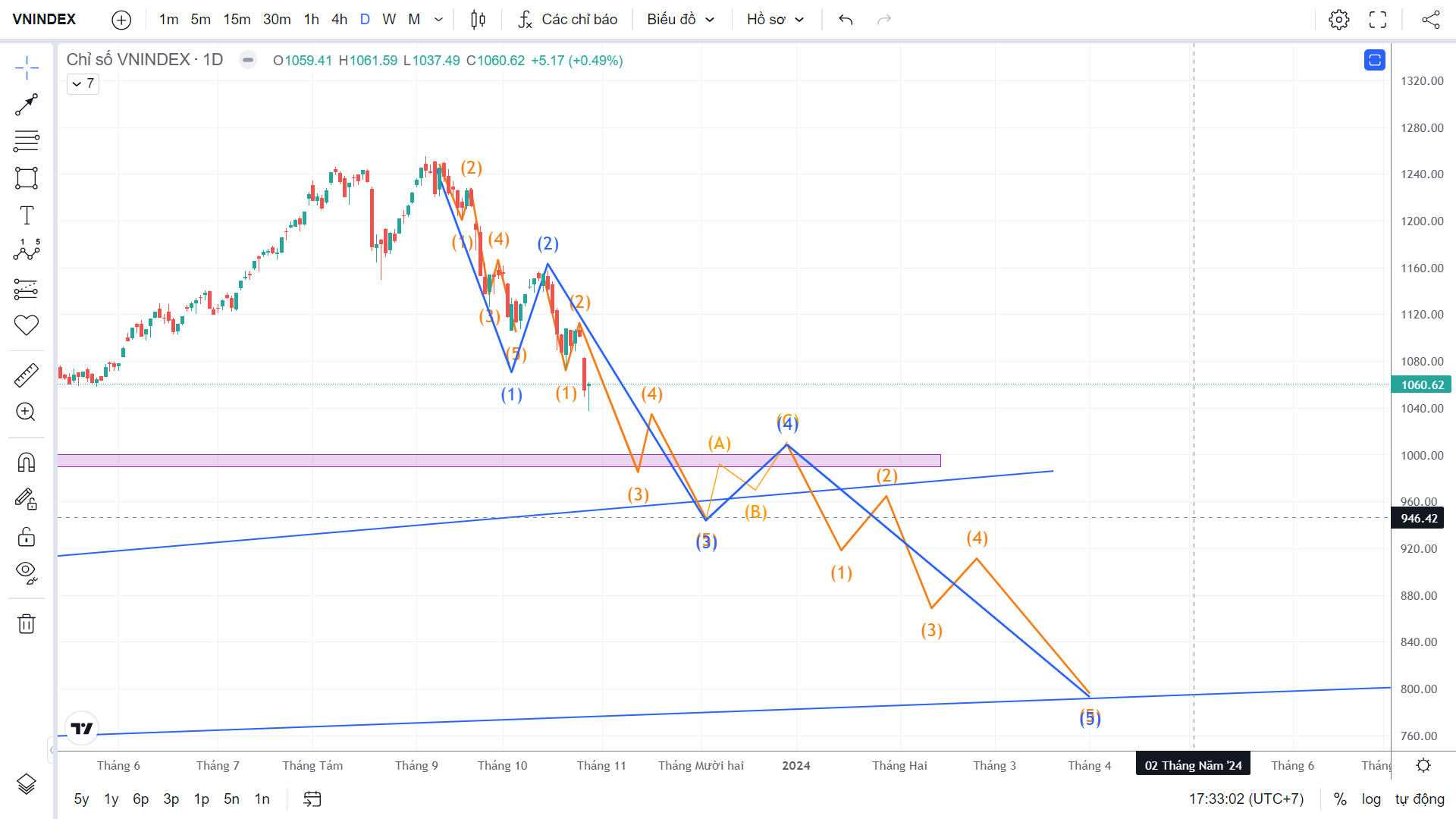Enter fullscreen chart mode
The height and width of the screenshot is (819, 1456).
(1378, 20)
